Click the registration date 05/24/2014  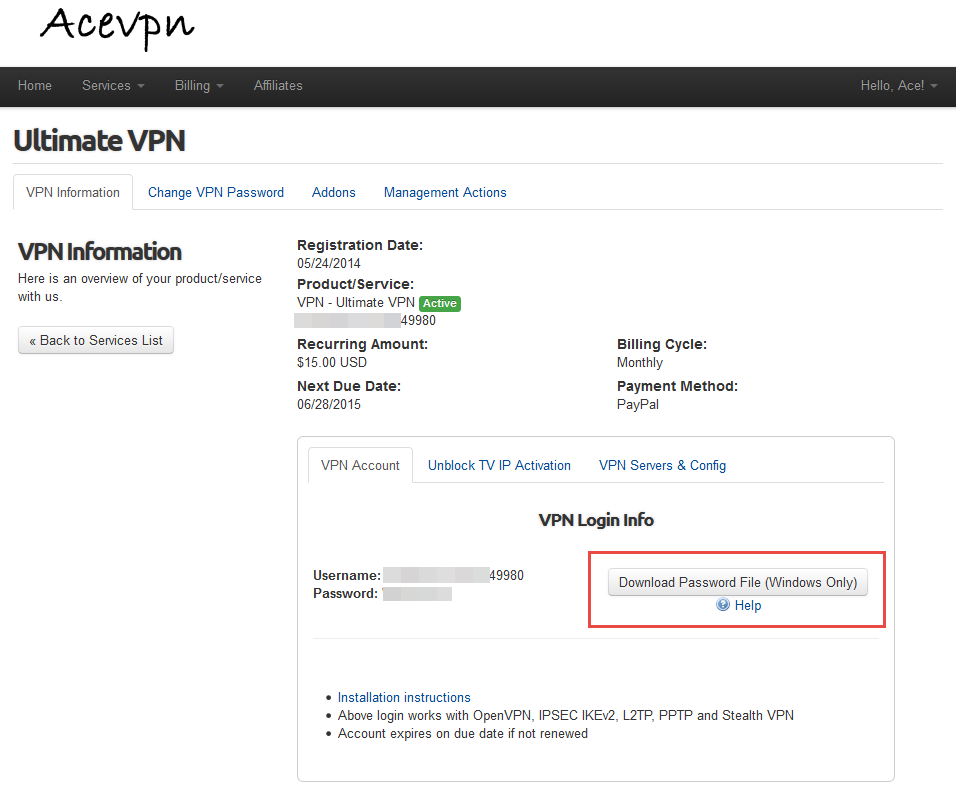pyautogui.click(x=329, y=263)
